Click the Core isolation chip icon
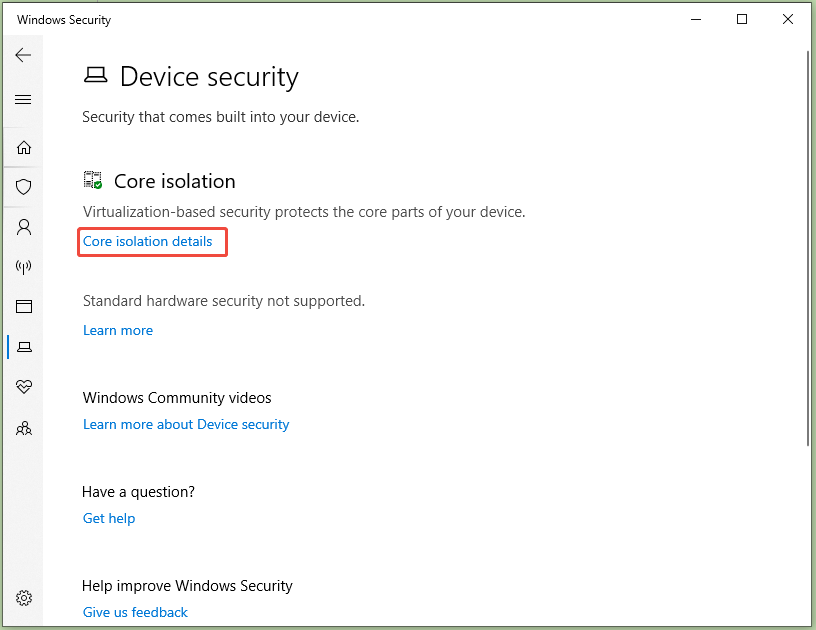This screenshot has width=816, height=630. [93, 180]
